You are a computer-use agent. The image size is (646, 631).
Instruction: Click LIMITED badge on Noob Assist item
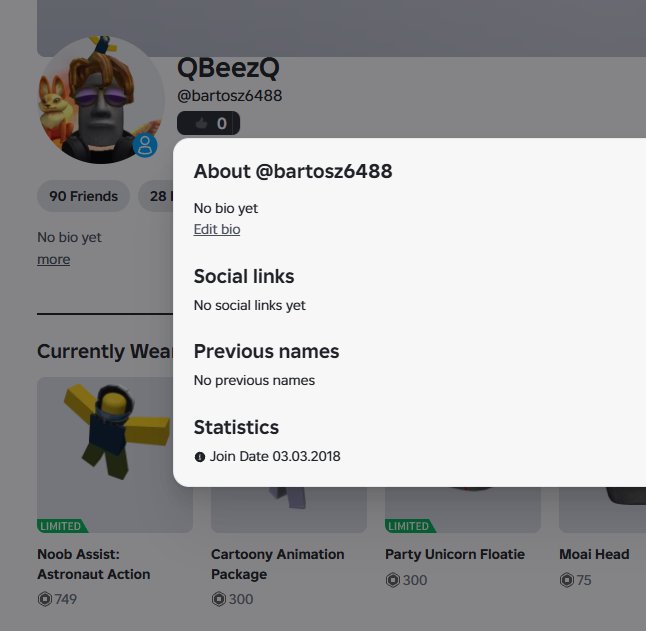[62, 526]
